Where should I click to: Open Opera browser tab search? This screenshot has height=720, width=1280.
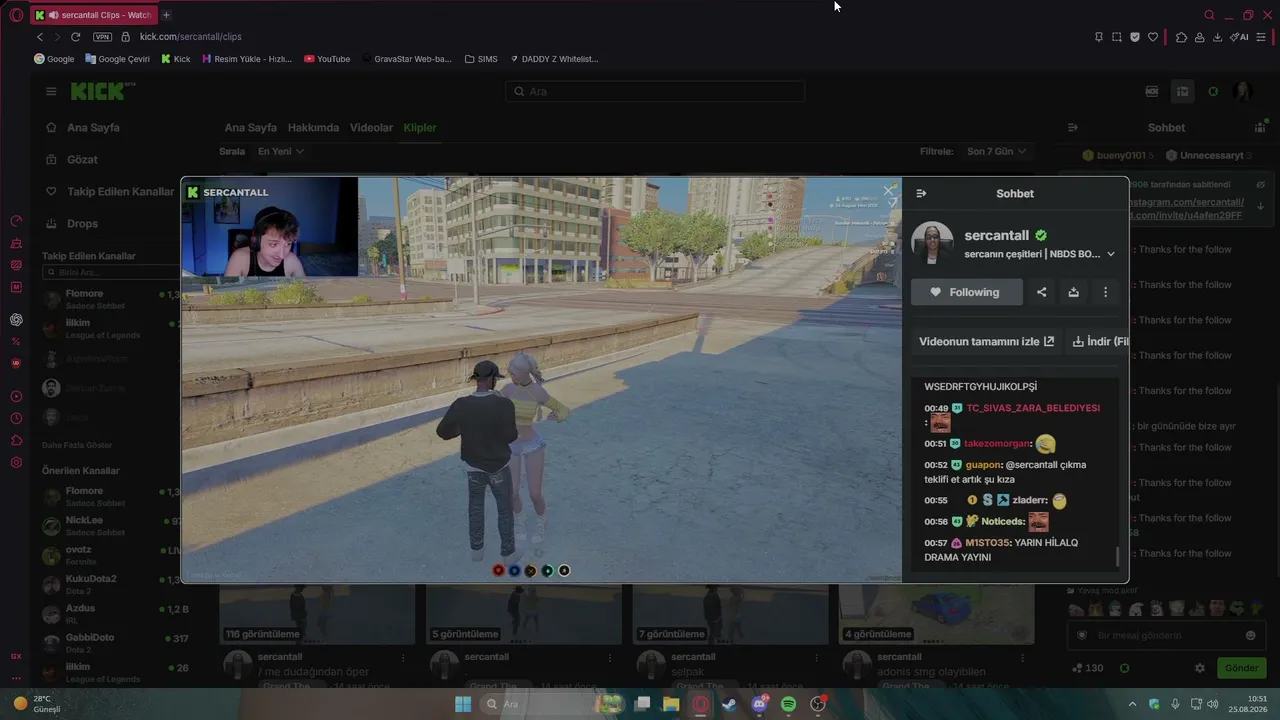tap(1209, 15)
